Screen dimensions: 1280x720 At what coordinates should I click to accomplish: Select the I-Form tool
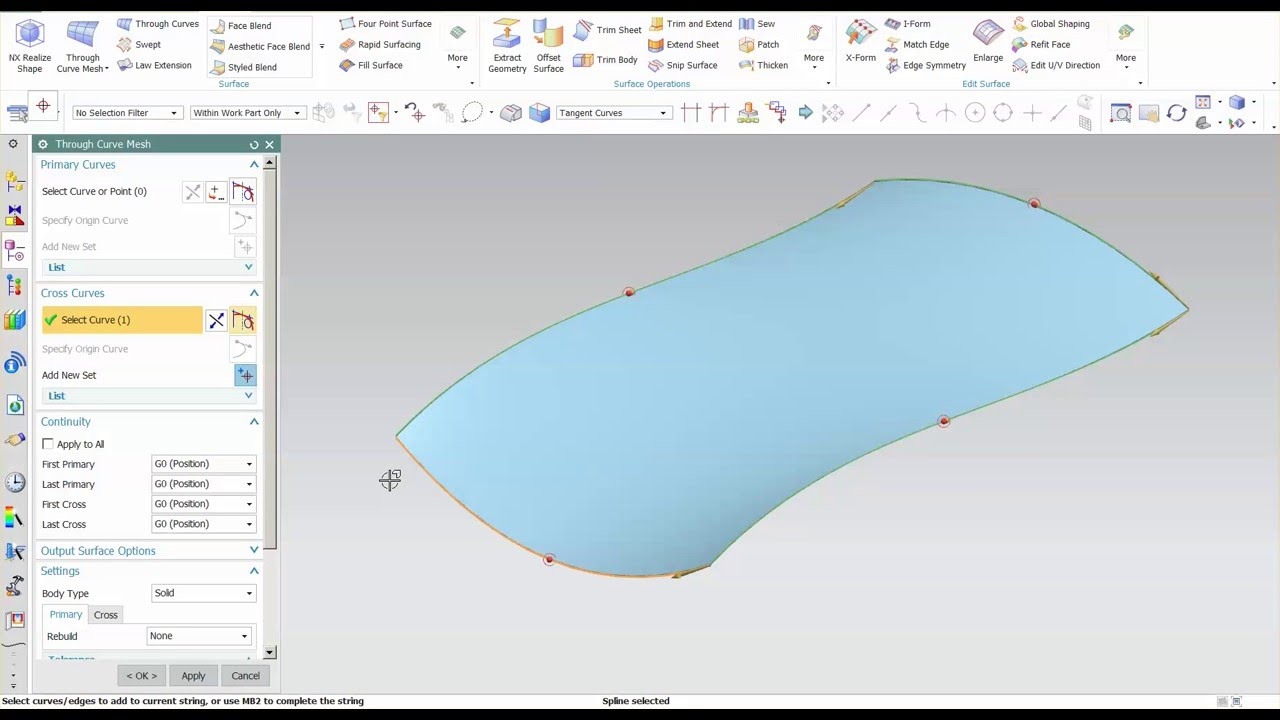tap(907, 24)
